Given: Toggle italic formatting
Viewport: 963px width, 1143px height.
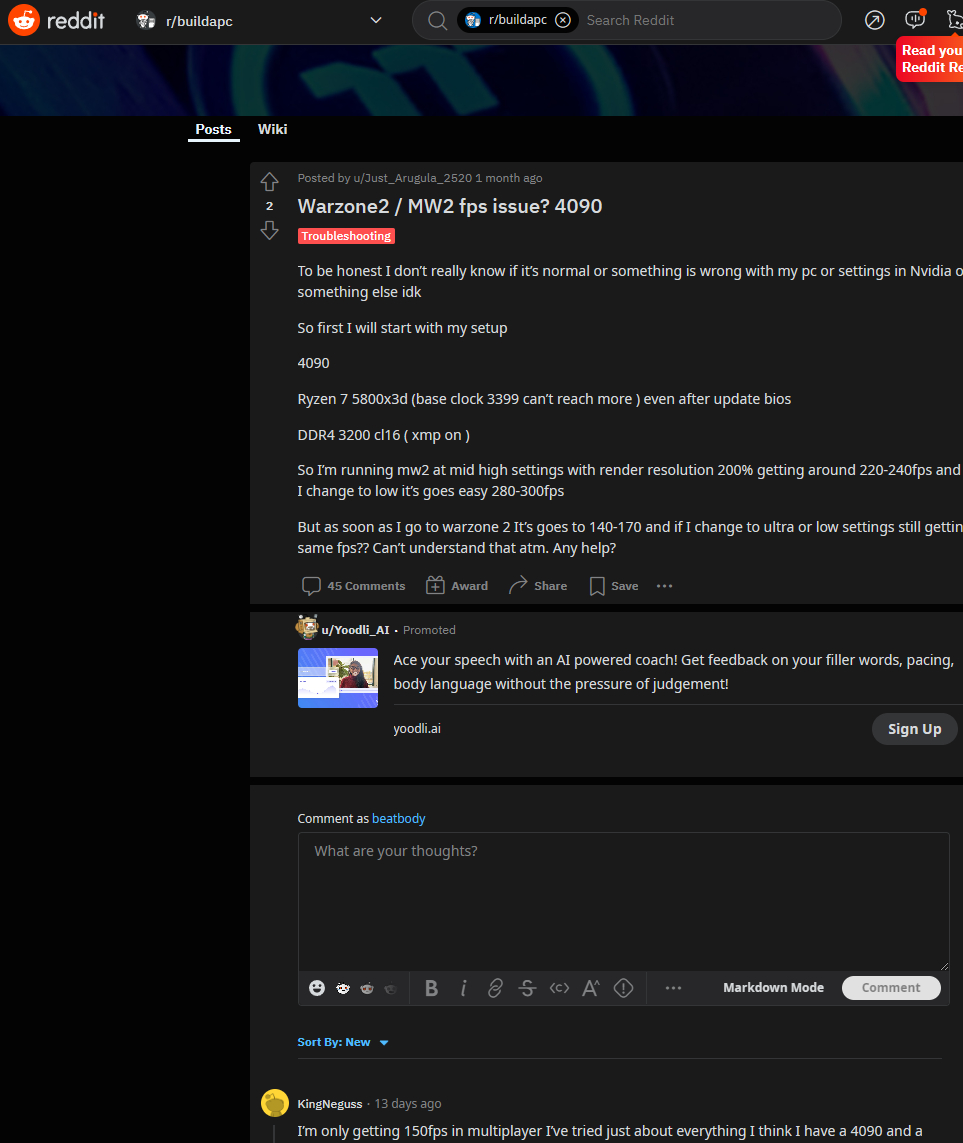Looking at the screenshot, I should [464, 988].
